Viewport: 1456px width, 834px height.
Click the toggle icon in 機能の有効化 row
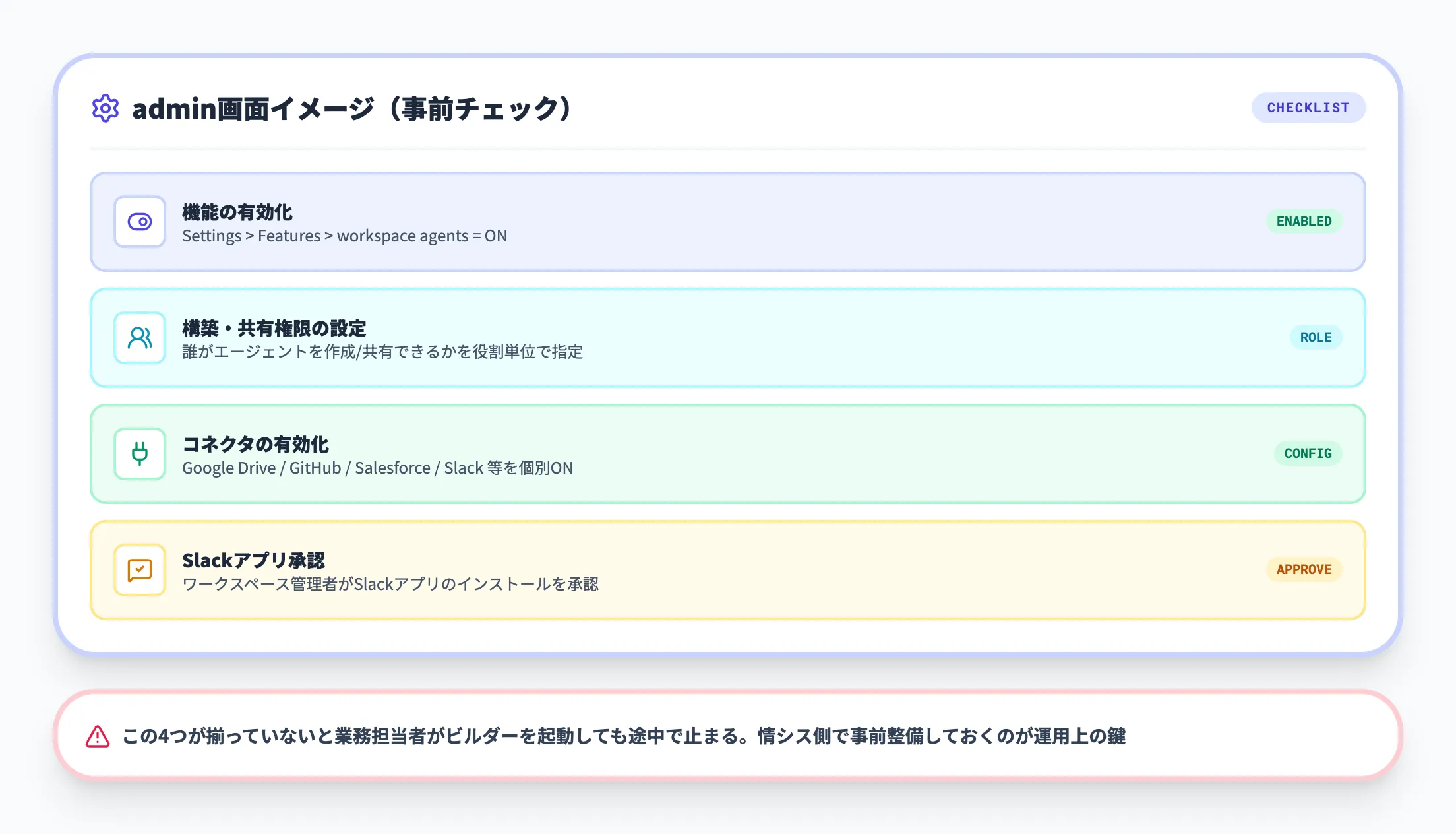(x=140, y=222)
